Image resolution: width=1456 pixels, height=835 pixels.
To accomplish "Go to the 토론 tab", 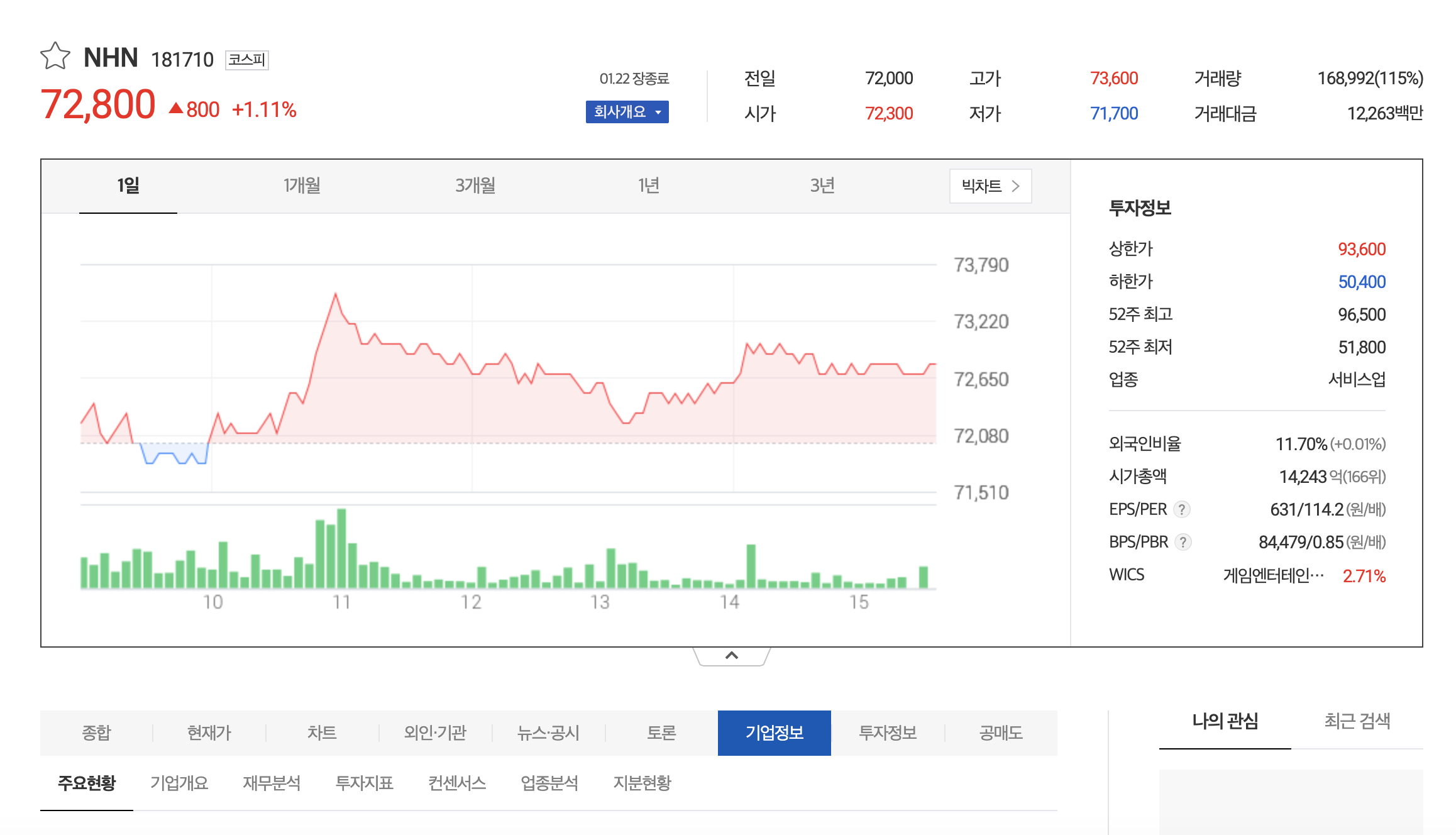I will 661,733.
